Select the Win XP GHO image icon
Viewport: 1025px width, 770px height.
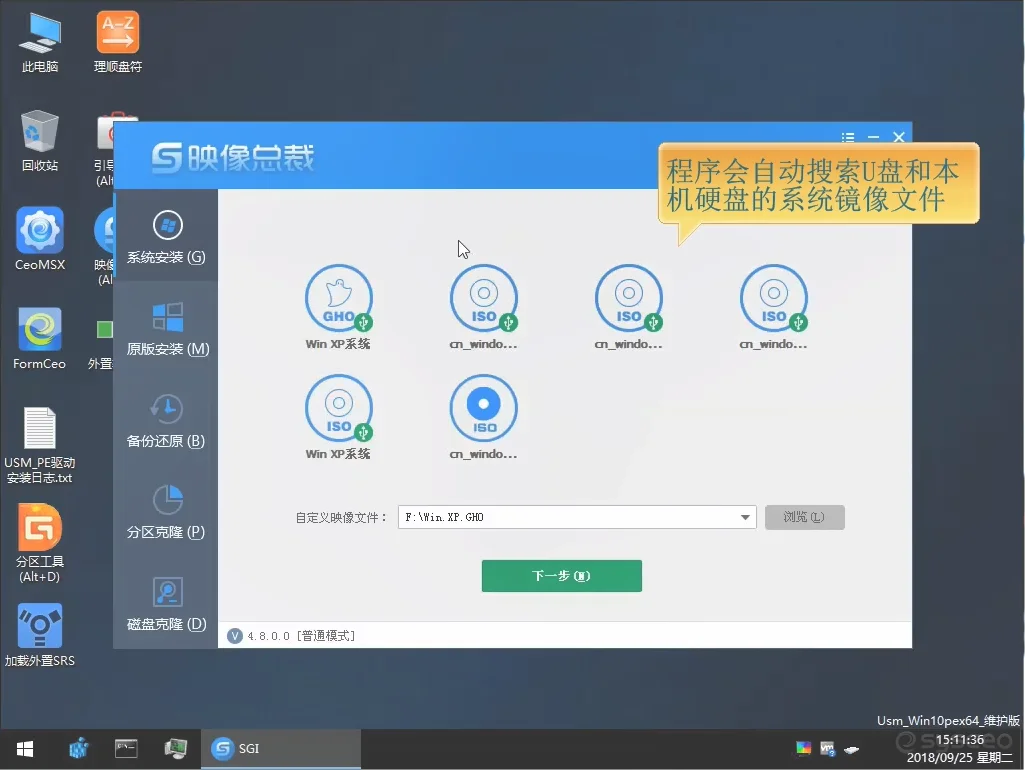click(338, 299)
